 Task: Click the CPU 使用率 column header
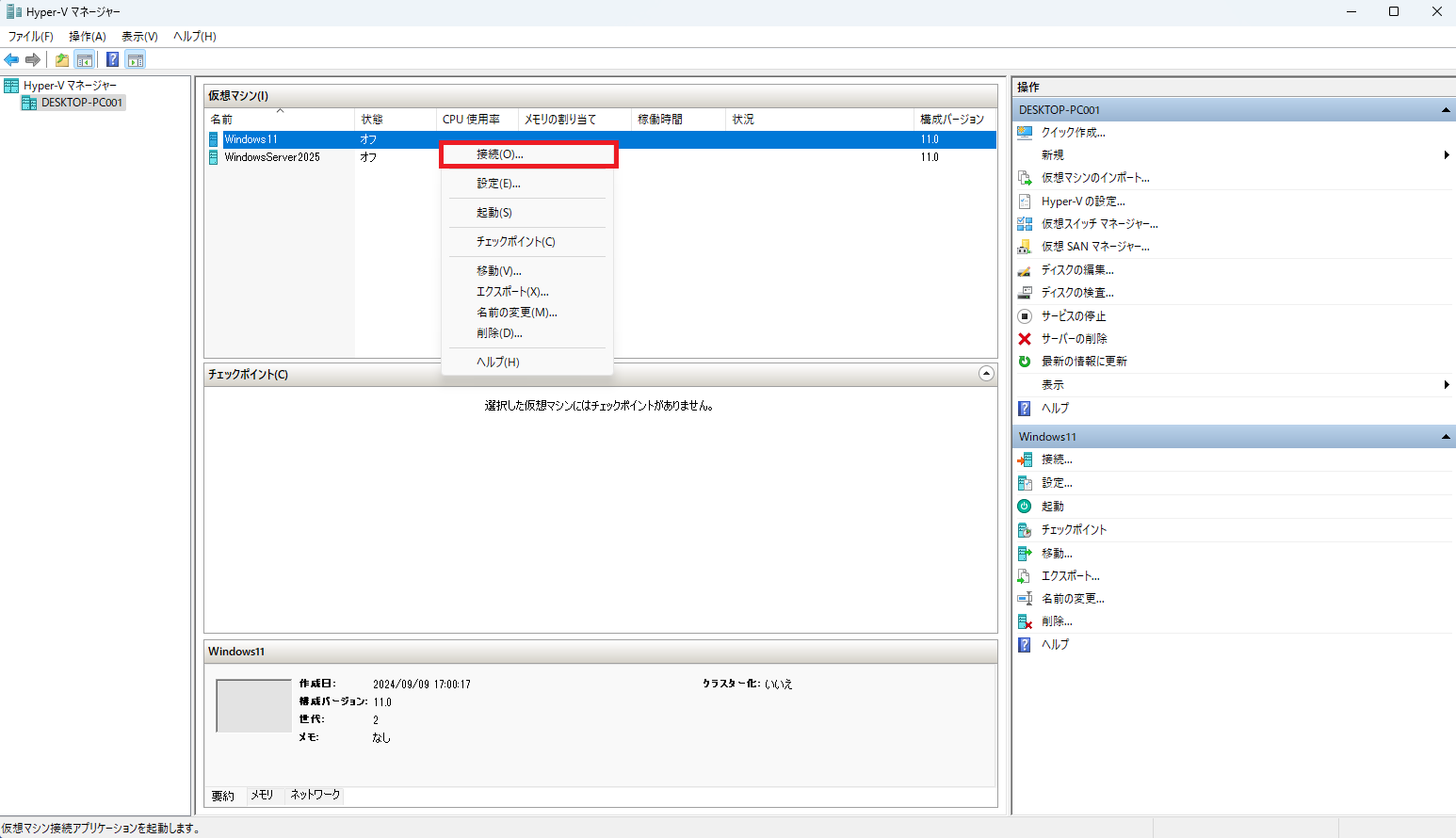click(x=477, y=120)
